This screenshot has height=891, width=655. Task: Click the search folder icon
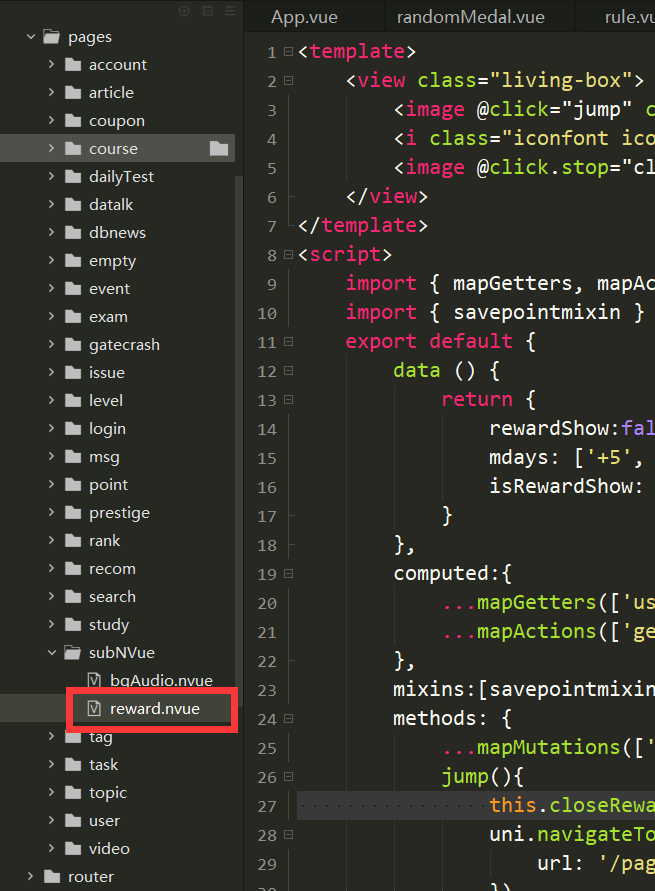point(73,596)
